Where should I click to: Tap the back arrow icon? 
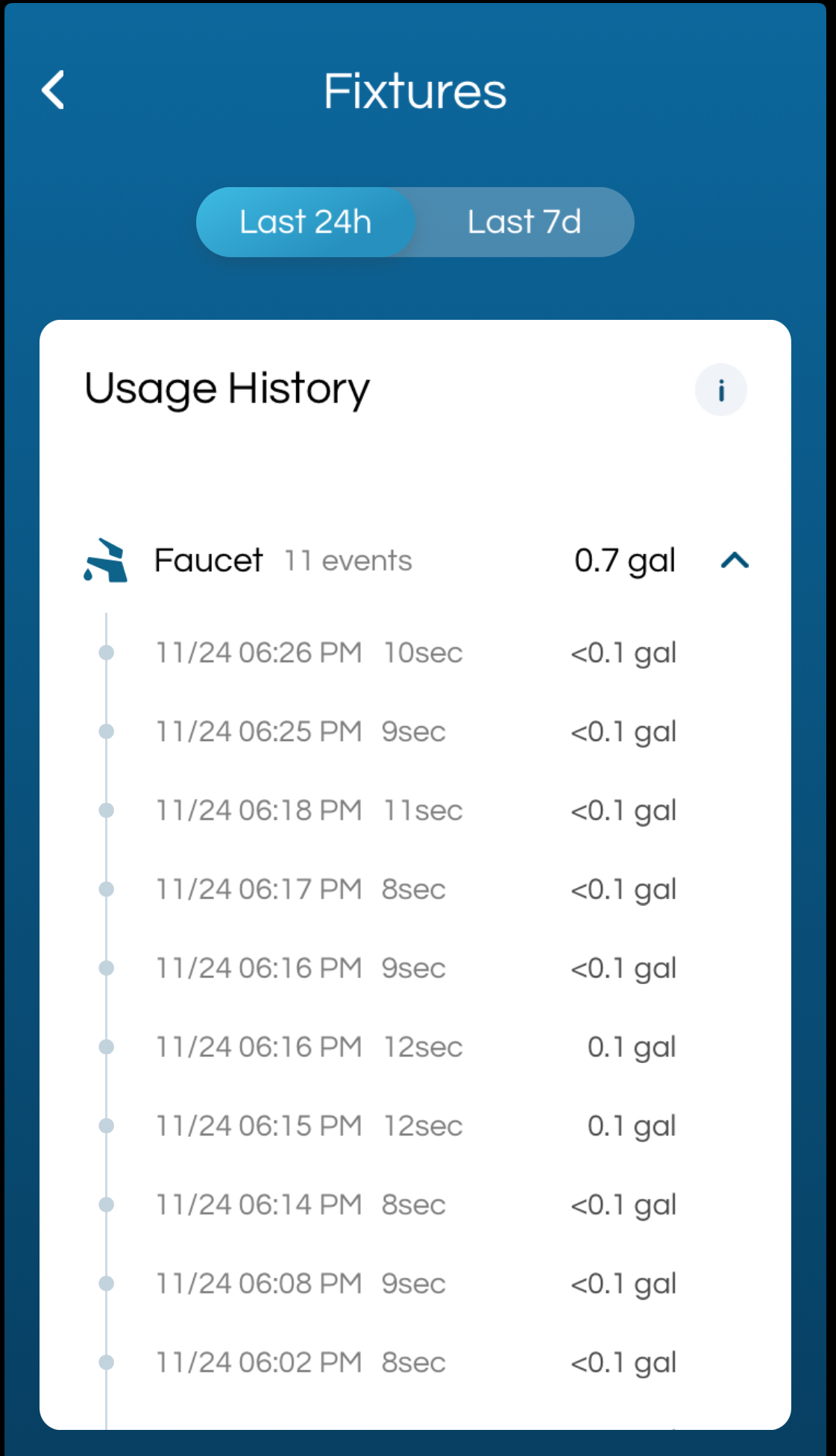[53, 91]
